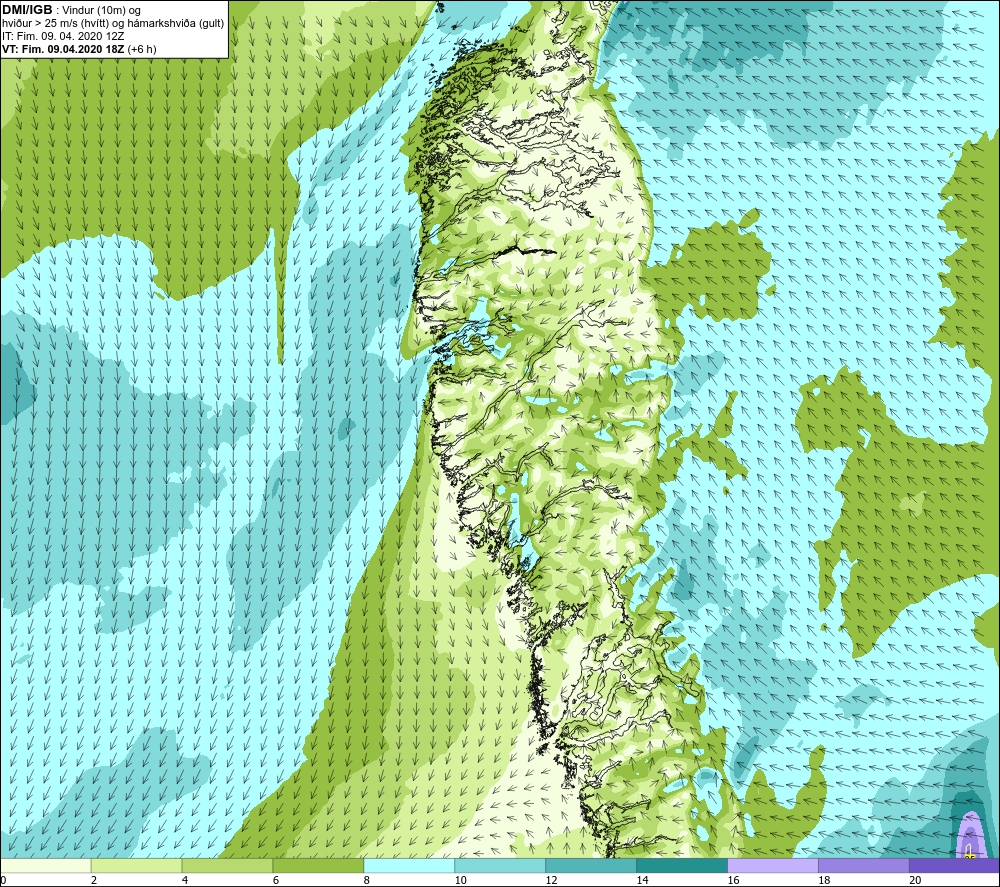Click the "VT: Fim. 09.04.2020 18Z" valid time line
1000x887 pixels.
point(64,49)
